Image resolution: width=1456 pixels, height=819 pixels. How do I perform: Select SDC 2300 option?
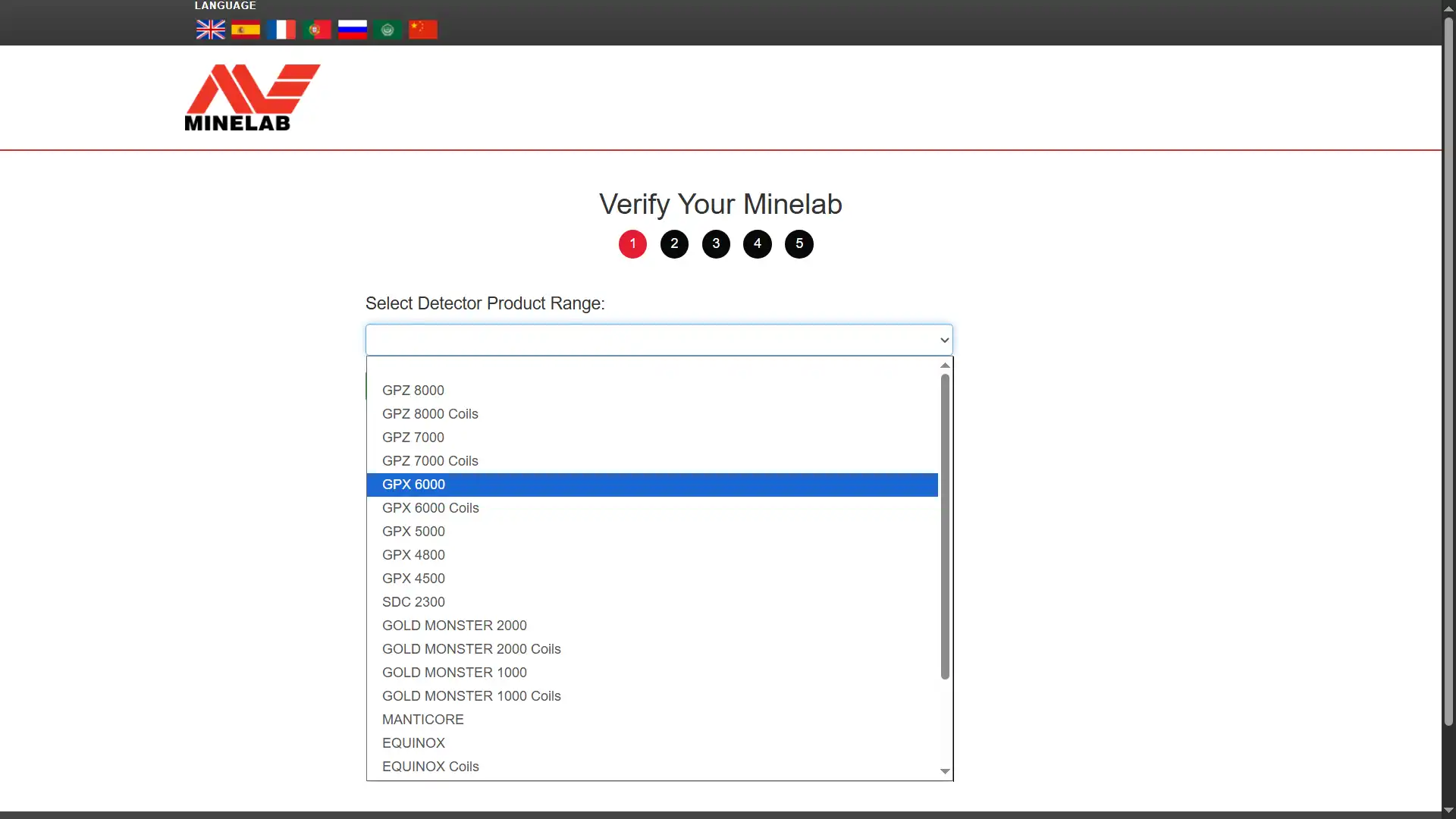652,602
